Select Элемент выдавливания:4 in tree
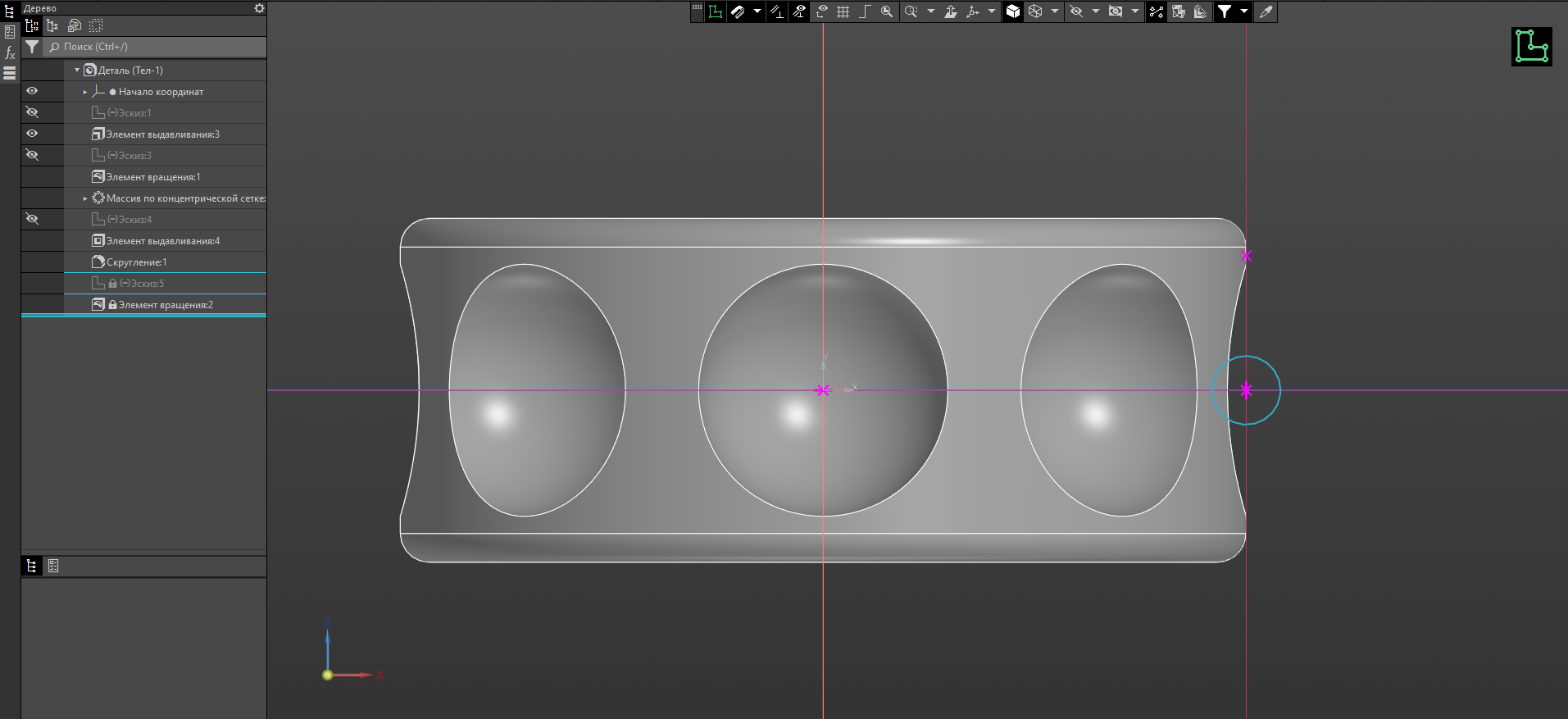1568x719 pixels. click(x=165, y=241)
